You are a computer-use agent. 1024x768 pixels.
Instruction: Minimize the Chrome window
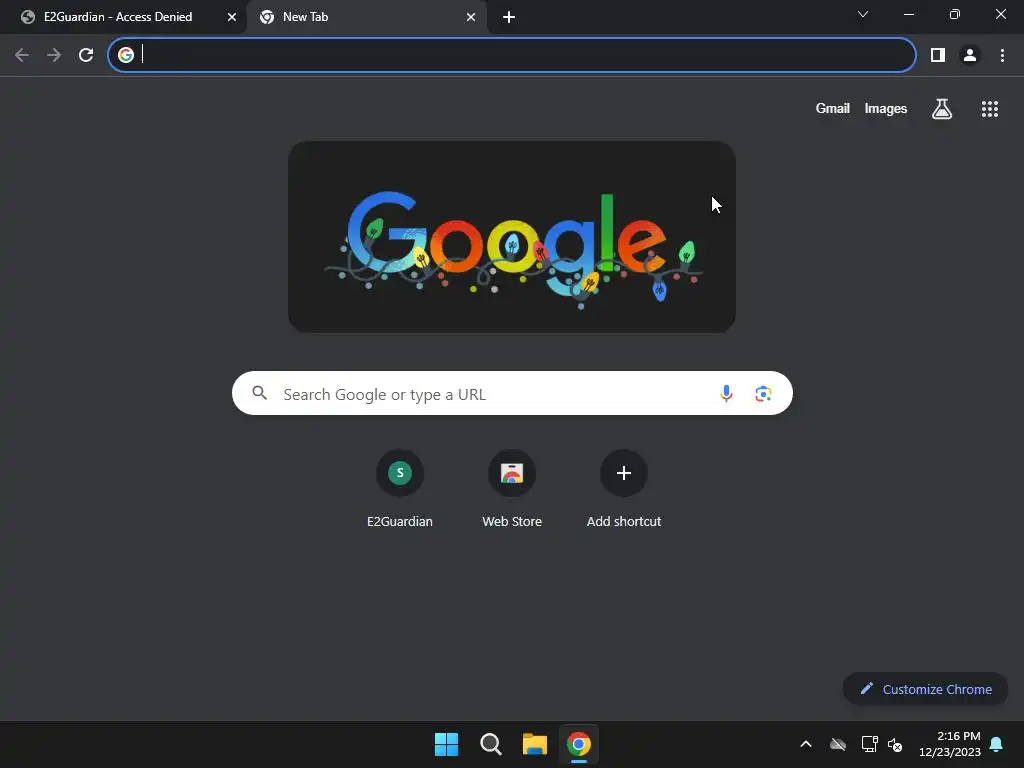(x=908, y=14)
